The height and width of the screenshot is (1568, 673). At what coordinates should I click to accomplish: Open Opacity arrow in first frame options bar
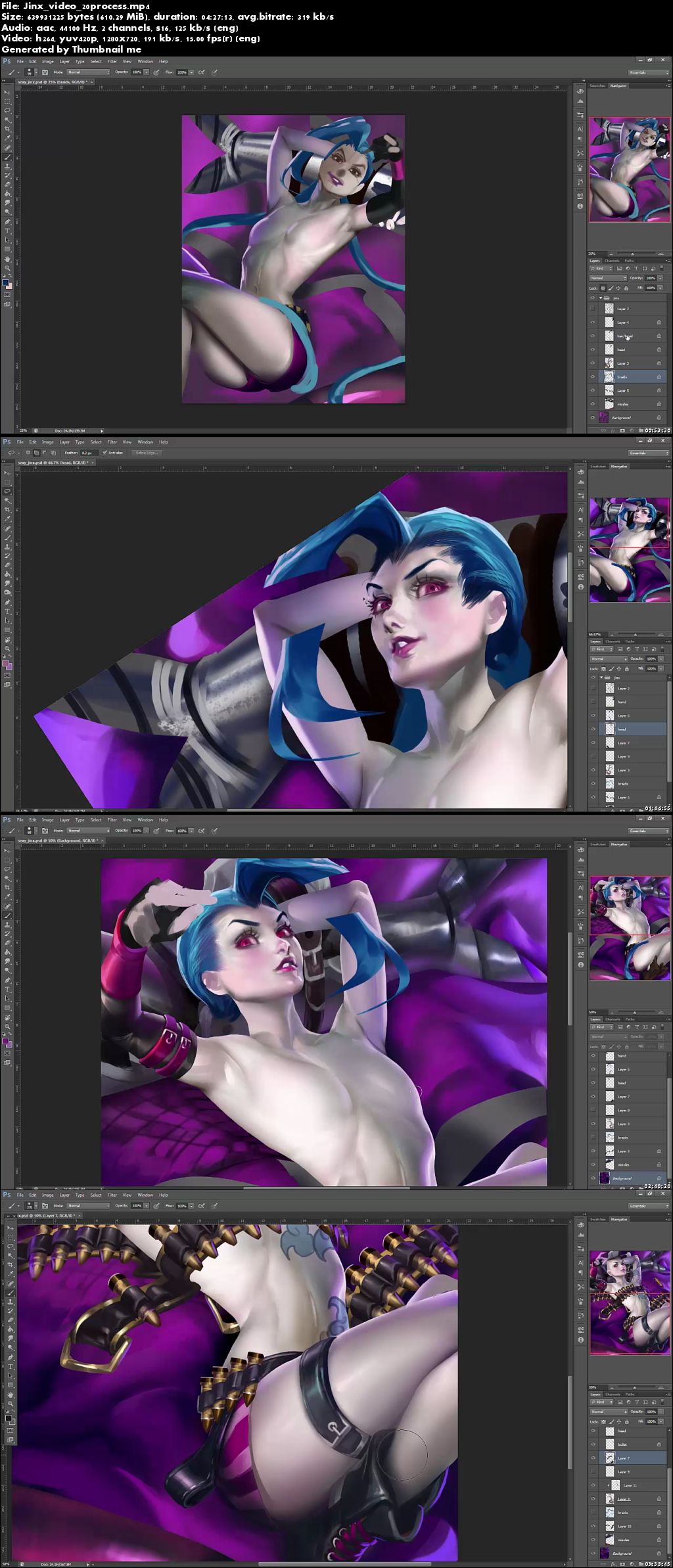[x=146, y=72]
